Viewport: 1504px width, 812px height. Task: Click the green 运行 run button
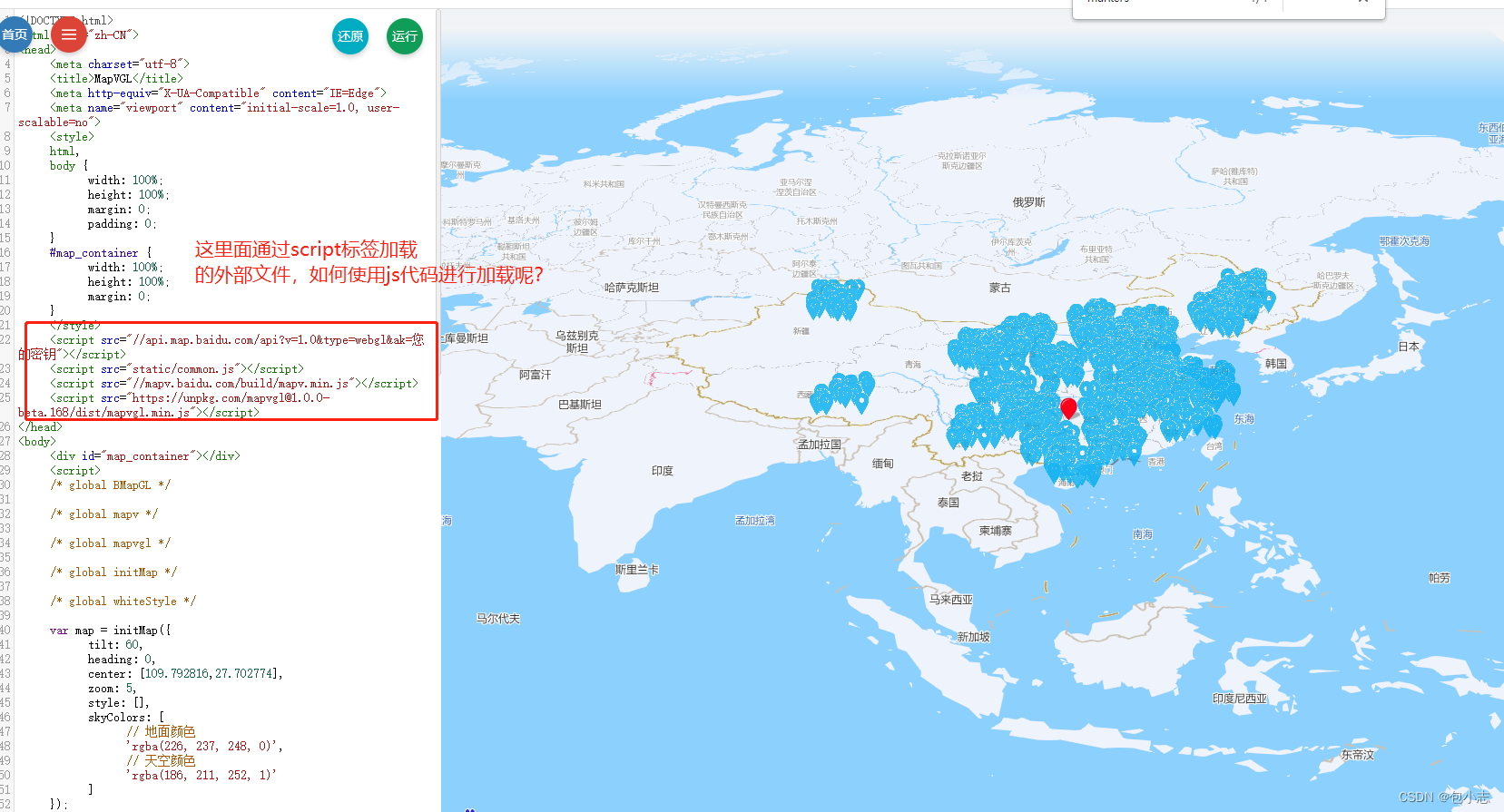(x=405, y=36)
